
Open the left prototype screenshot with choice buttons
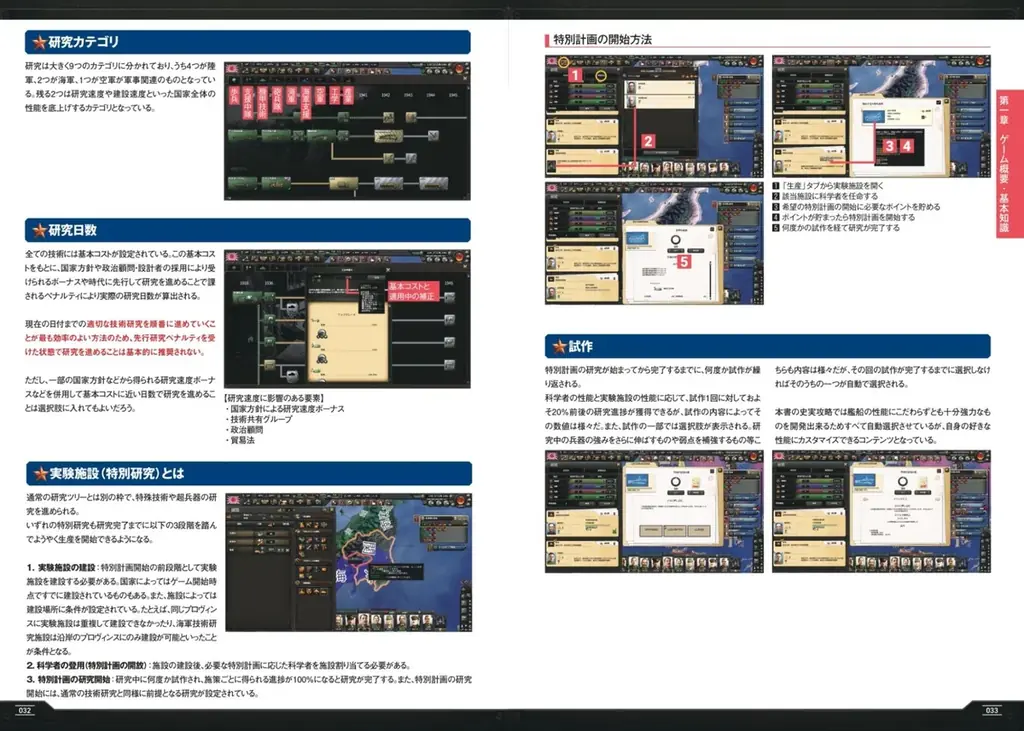click(x=654, y=512)
